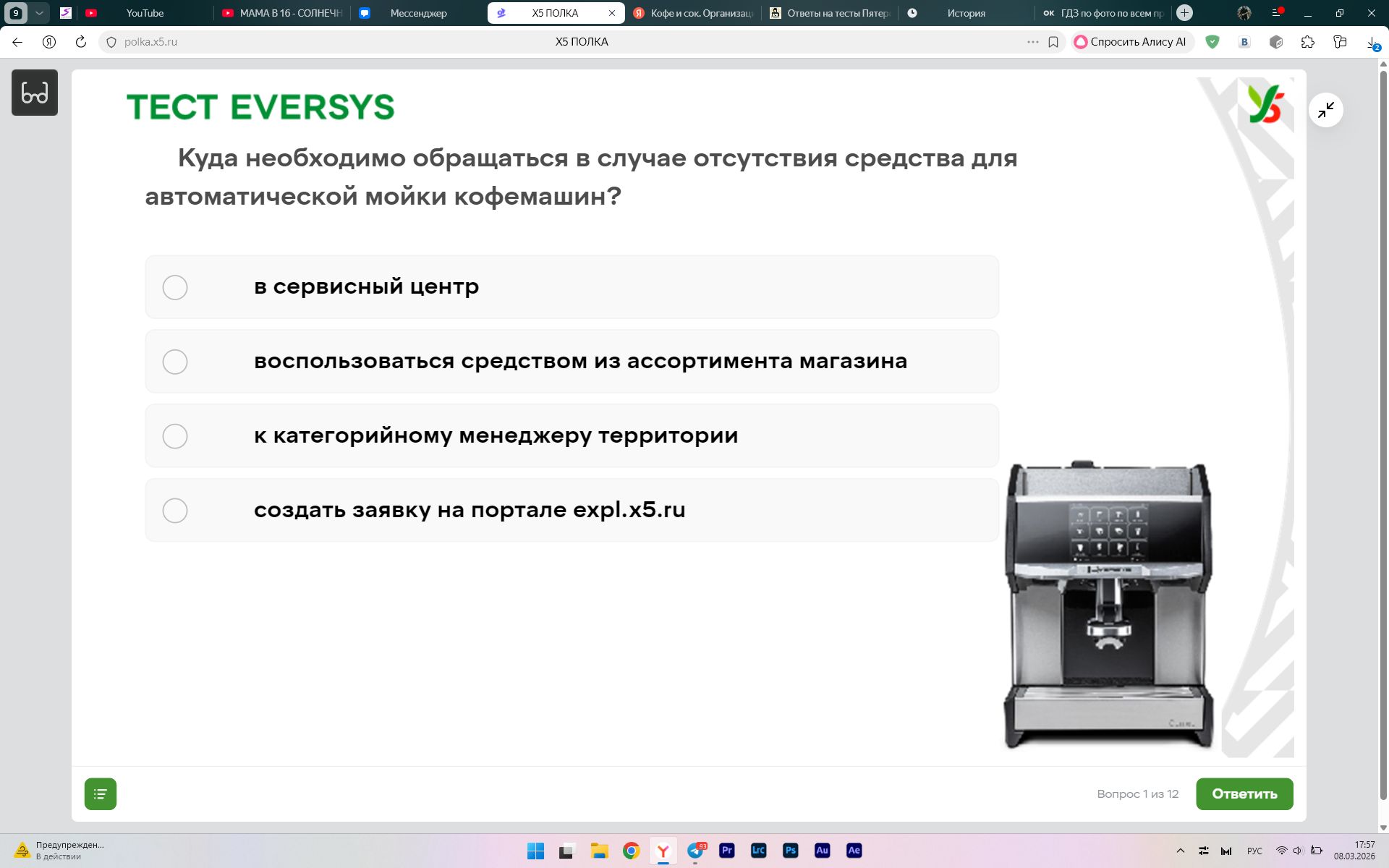
Task: Click the page scrollbar down arrow
Action: tap(1383, 827)
